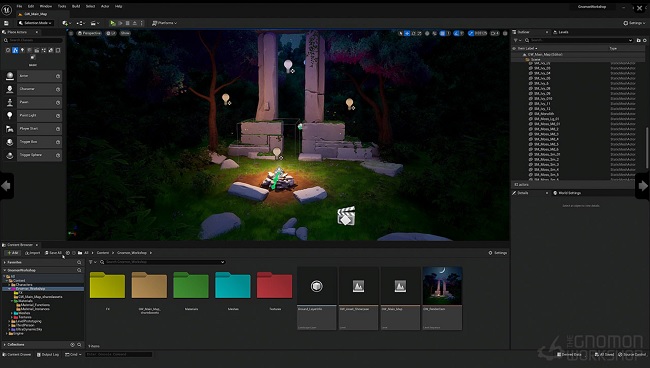
Task: Open the Selection Mode dropdown
Action: click(x=35, y=23)
